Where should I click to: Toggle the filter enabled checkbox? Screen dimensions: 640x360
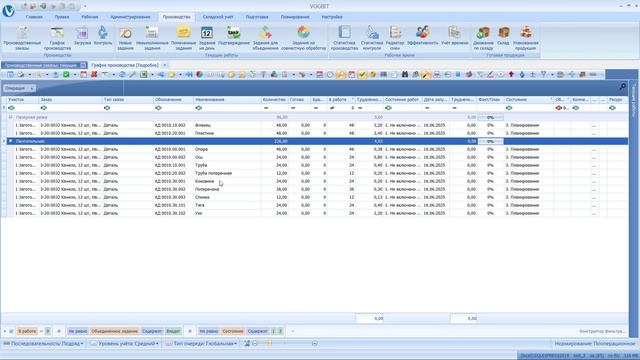(11, 331)
